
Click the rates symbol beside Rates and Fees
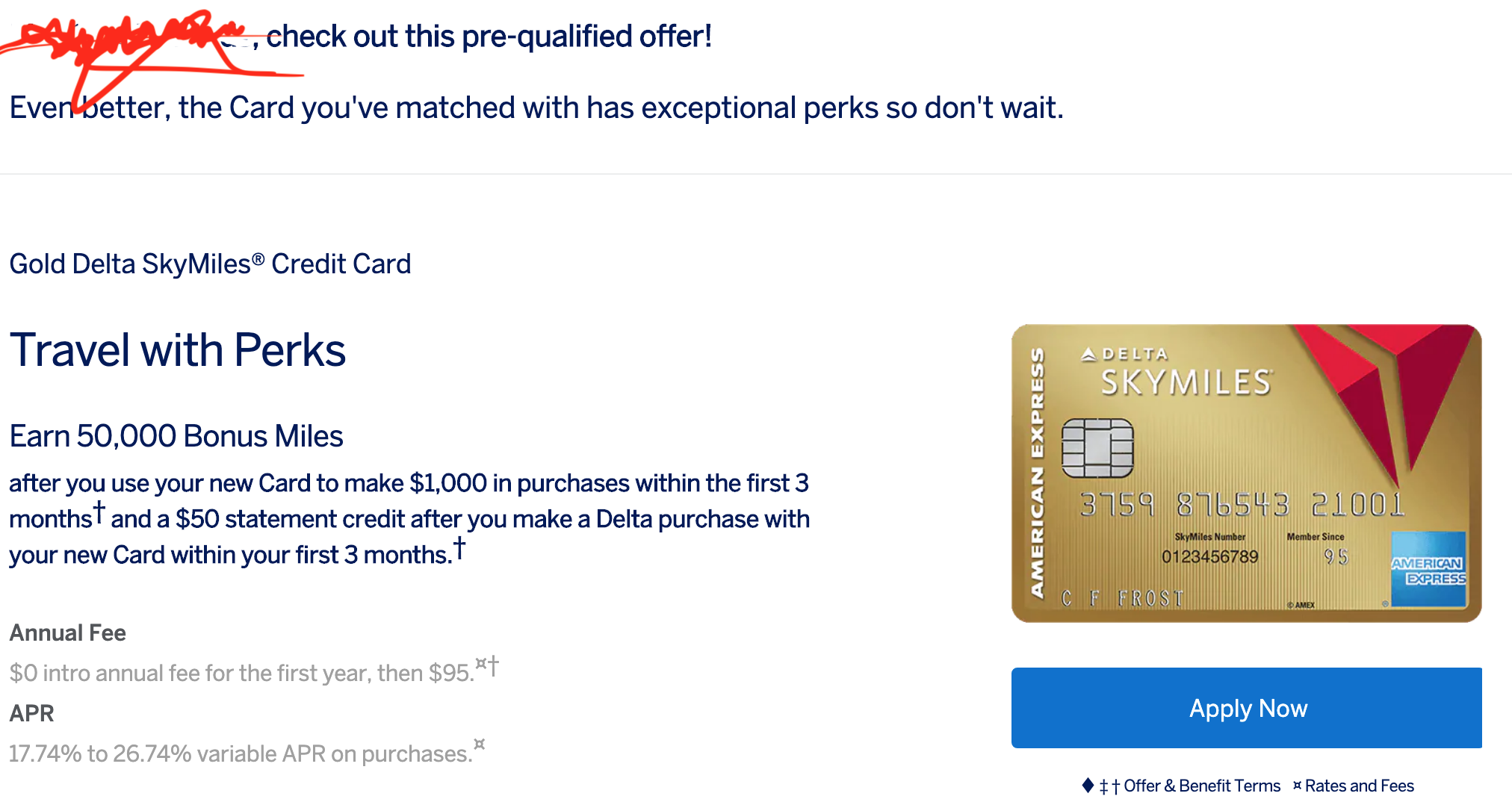pos(1298,785)
